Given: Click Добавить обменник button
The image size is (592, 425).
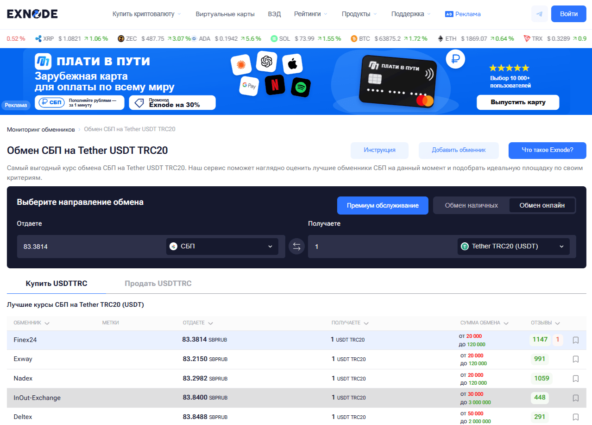Looking at the screenshot, I should pos(458,150).
